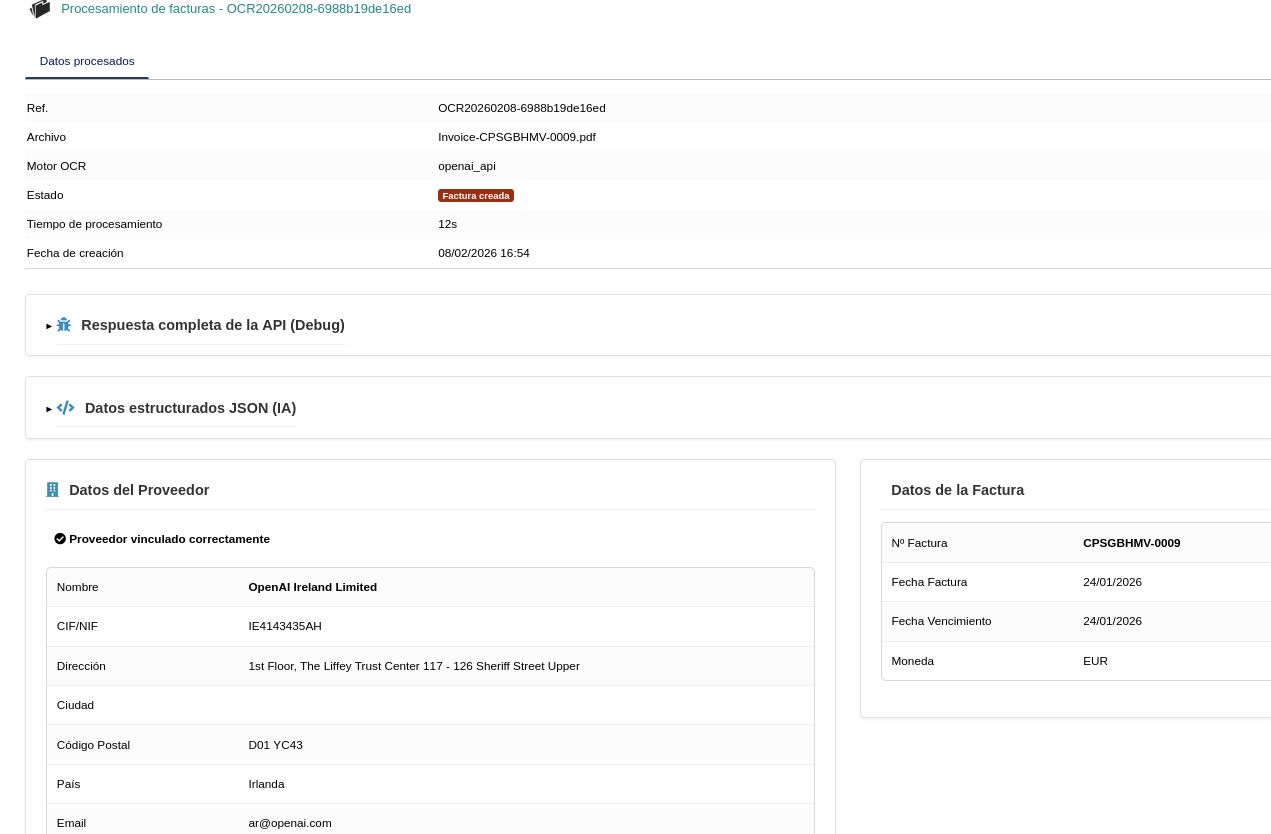1271x834 pixels.
Task: Open the OpenAI Ireland Limited supplier name
Action: (312, 587)
